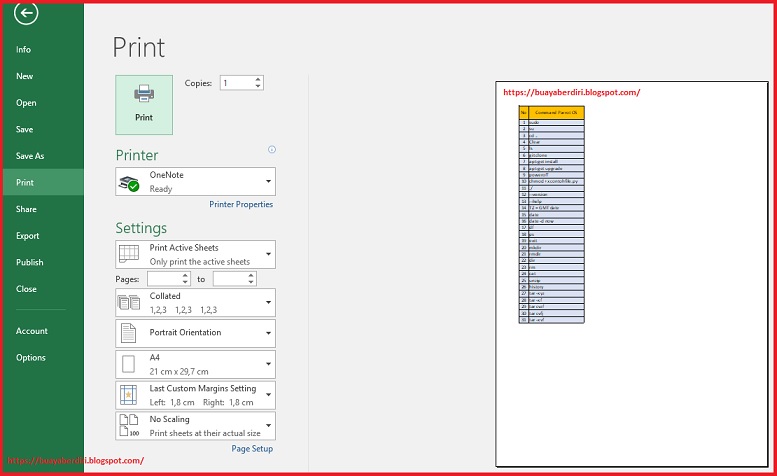This screenshot has height=476, width=777.
Task: Click the A4 paper size icon
Action: click(x=128, y=364)
